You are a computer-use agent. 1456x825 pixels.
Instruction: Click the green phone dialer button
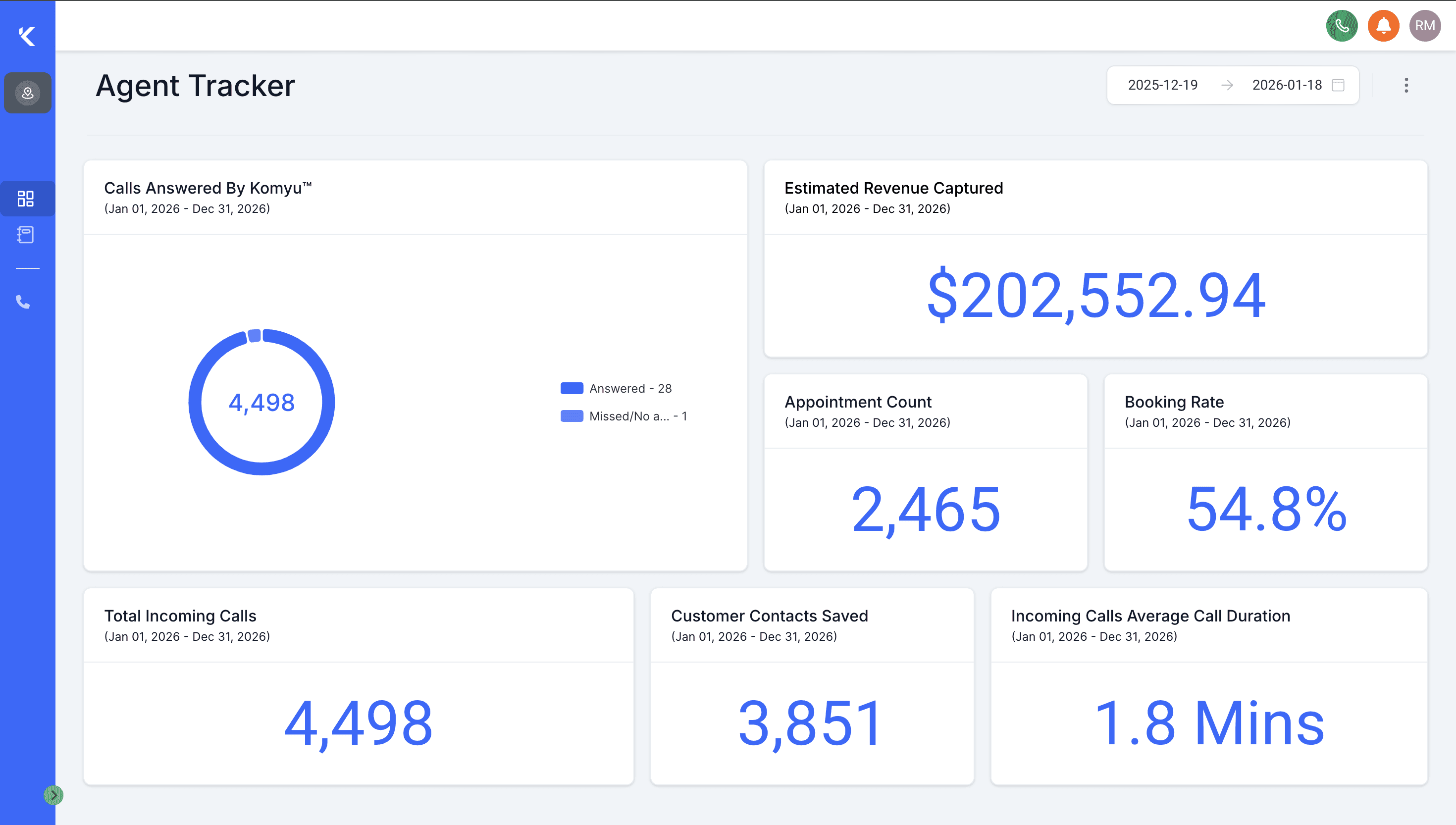[1342, 26]
